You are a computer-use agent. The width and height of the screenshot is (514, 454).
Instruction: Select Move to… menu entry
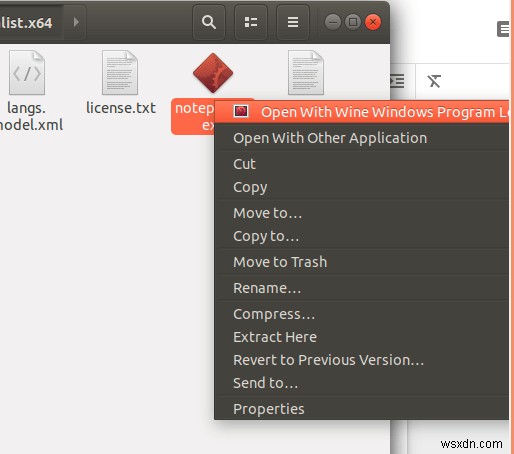362,213
